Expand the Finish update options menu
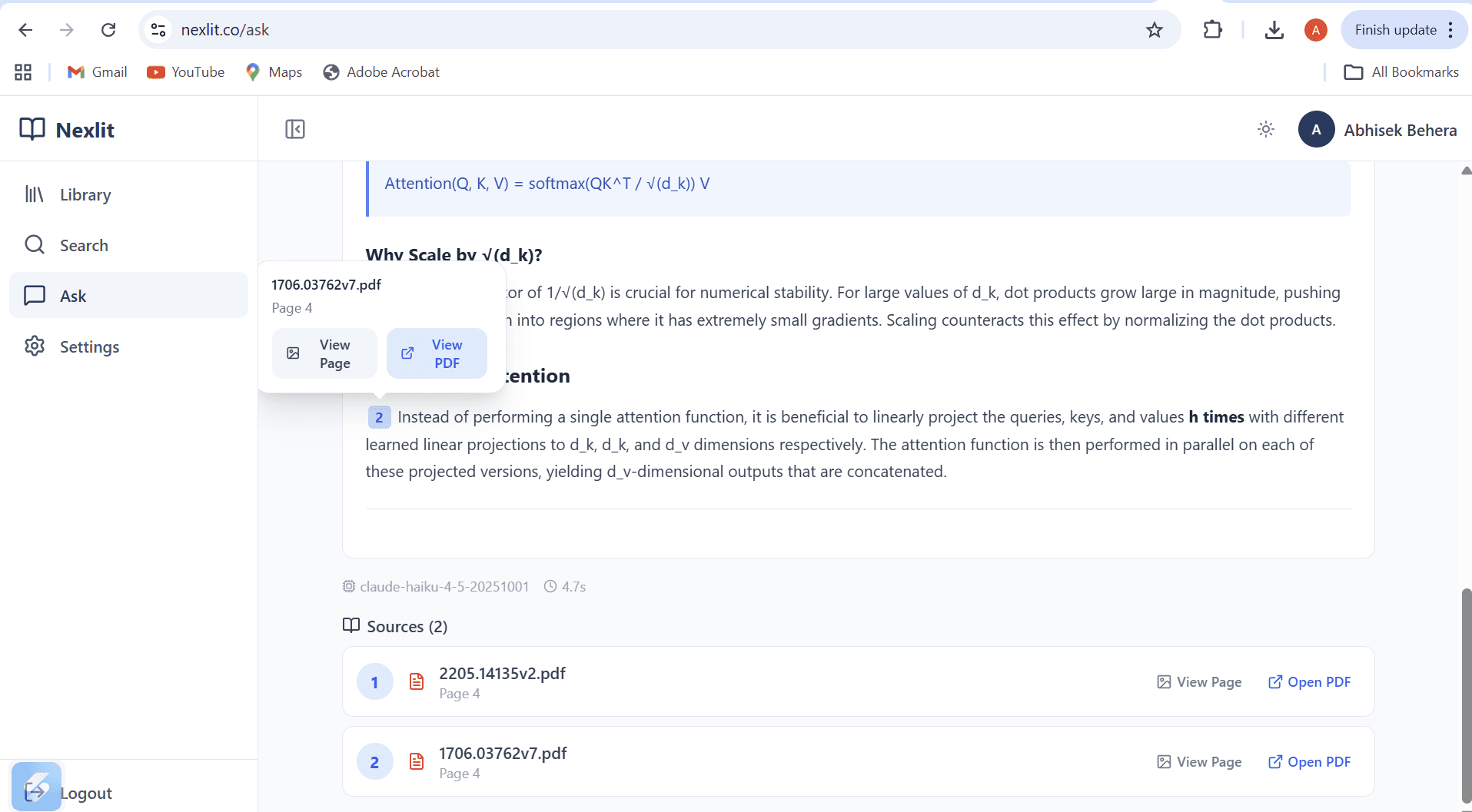 point(1451,30)
